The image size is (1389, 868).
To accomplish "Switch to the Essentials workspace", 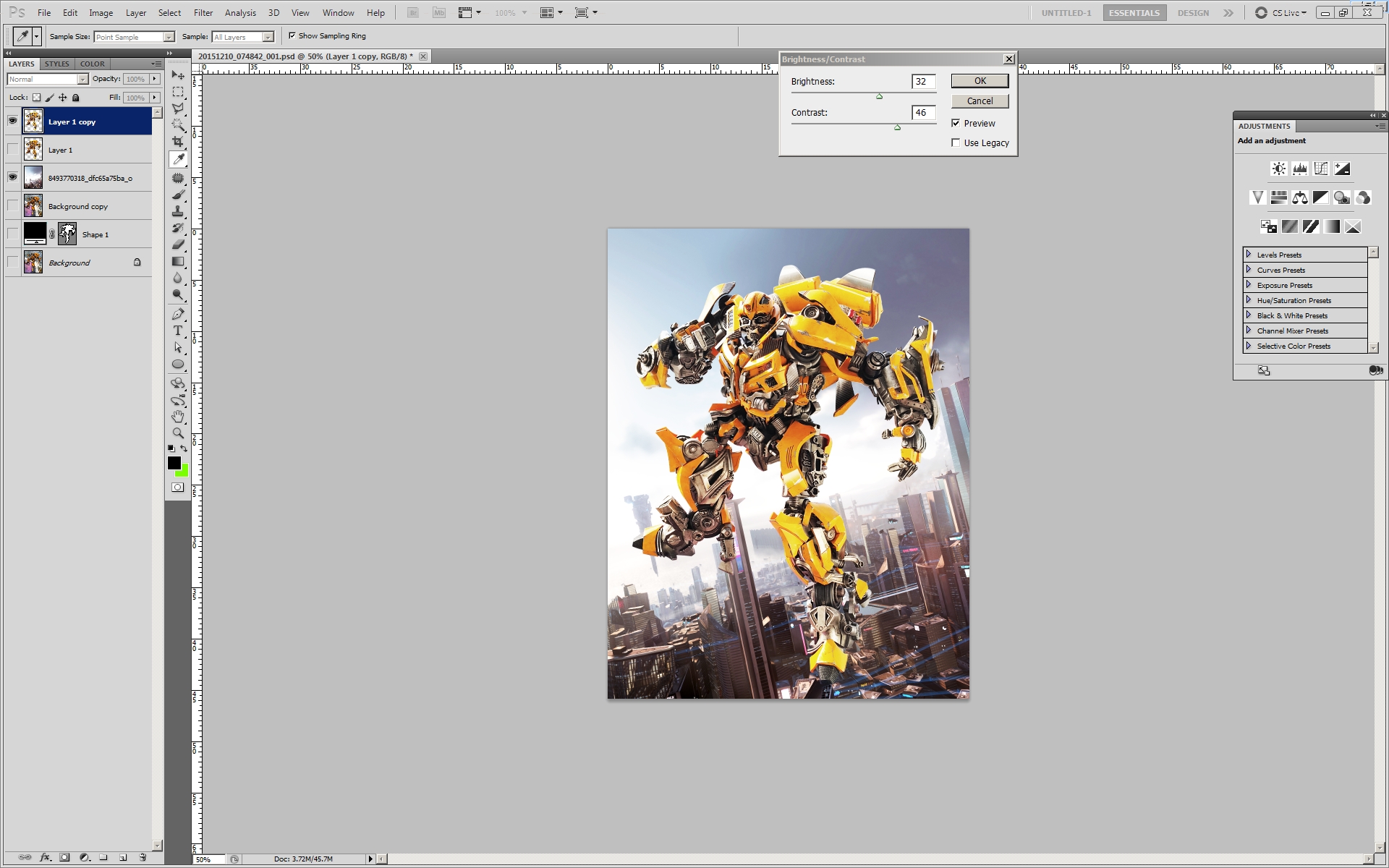I will 1134,13.
